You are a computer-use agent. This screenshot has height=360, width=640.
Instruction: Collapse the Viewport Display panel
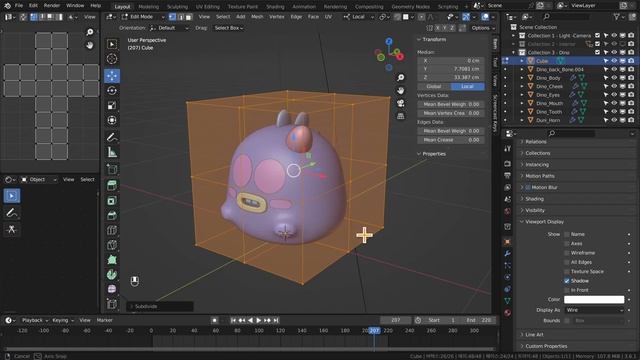[544, 222]
